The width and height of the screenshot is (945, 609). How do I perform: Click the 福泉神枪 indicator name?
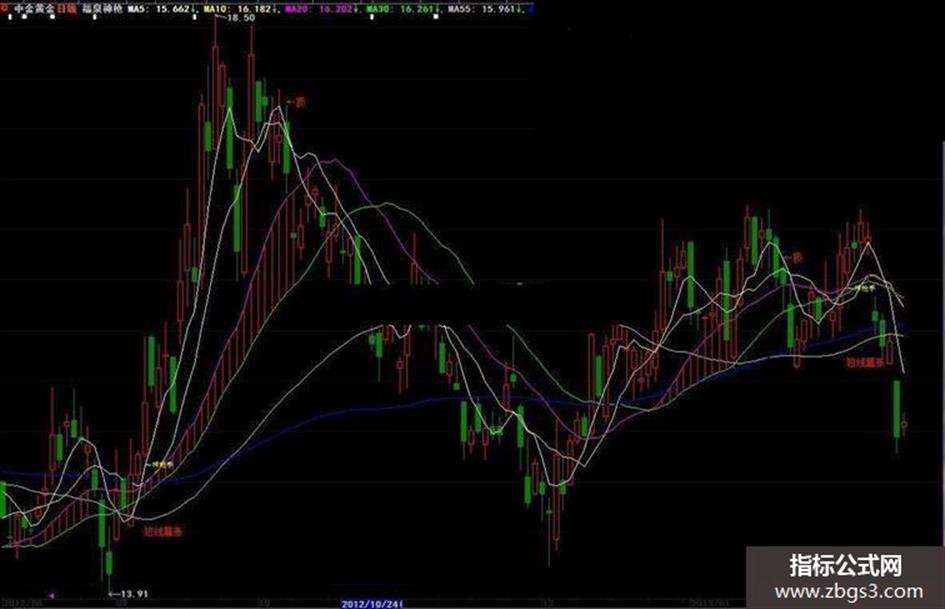pos(102,9)
